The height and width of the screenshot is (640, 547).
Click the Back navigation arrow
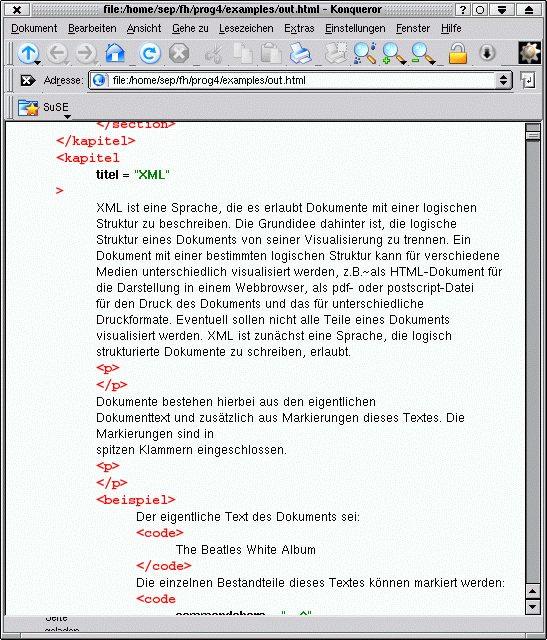coord(57,53)
